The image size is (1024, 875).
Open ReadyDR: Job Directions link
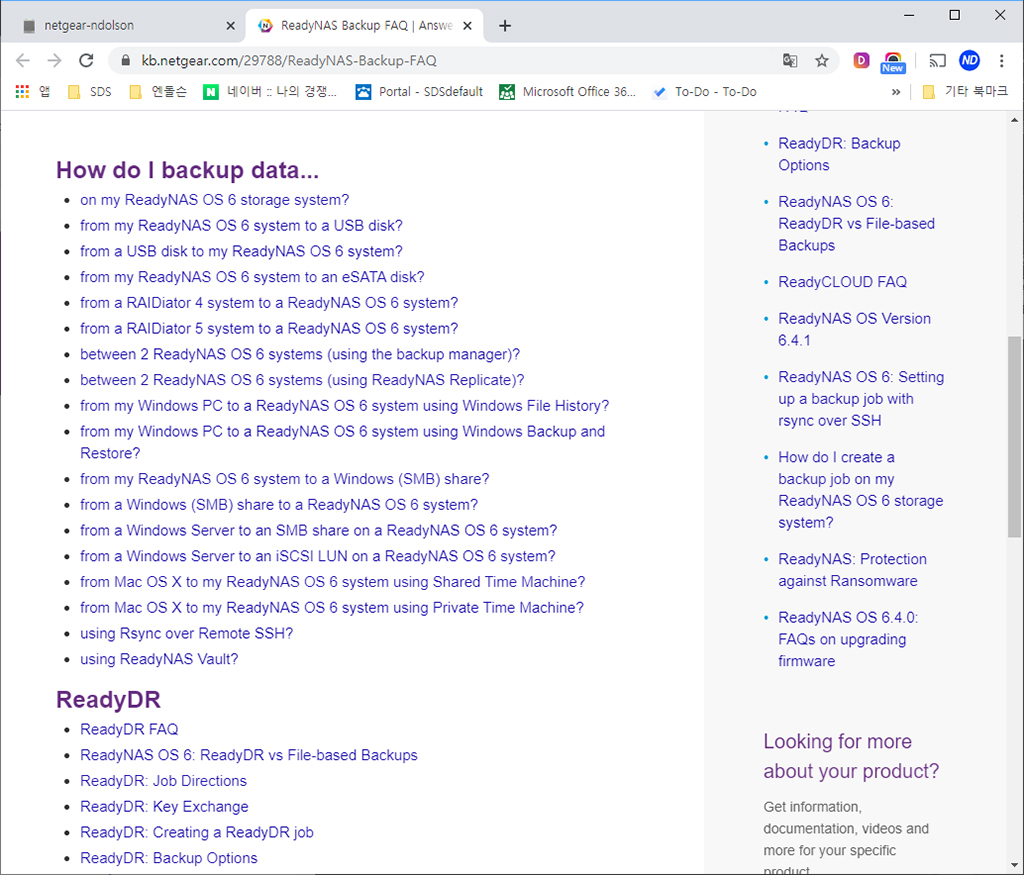(163, 781)
